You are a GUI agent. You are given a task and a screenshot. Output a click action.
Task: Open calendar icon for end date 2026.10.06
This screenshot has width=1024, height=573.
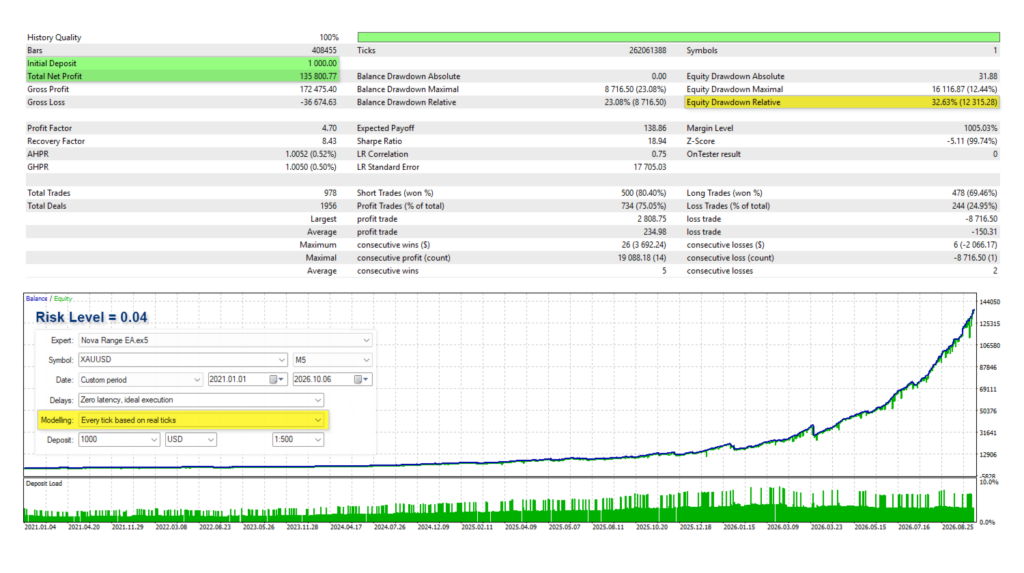[x=358, y=380]
